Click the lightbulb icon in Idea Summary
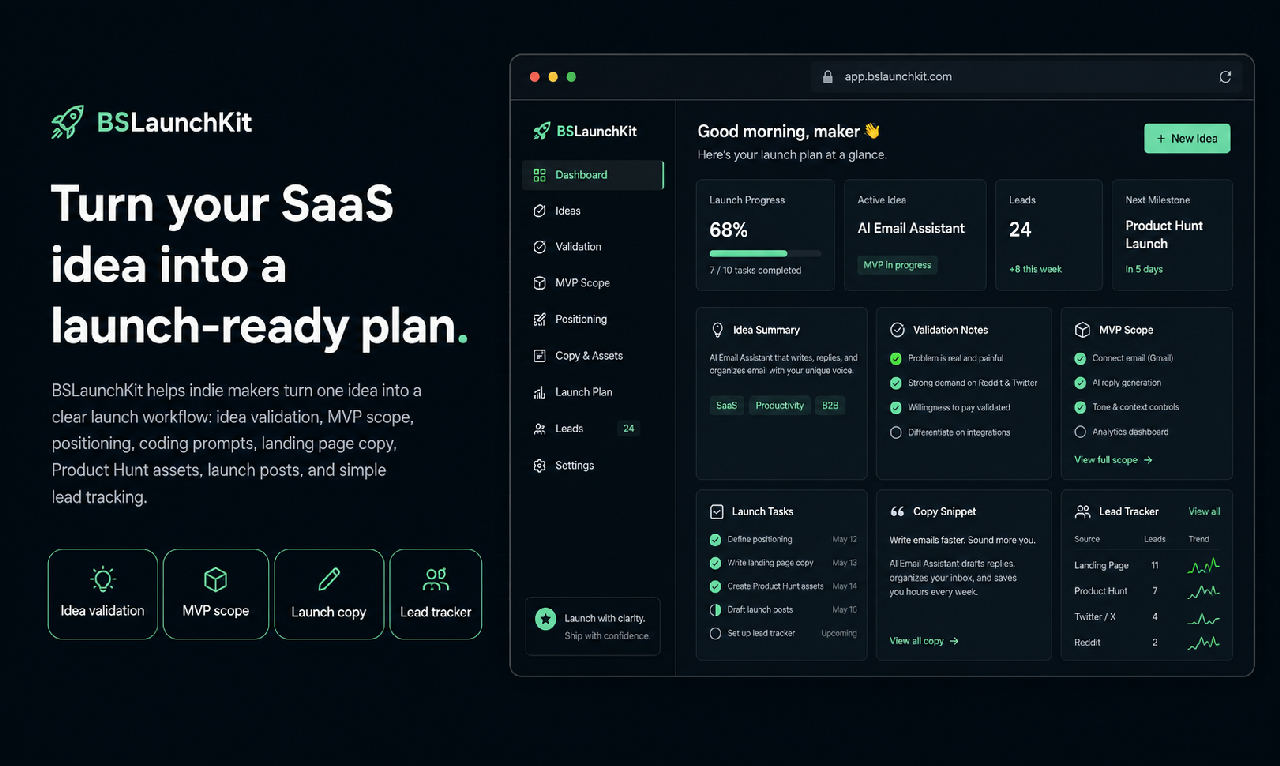This screenshot has height=766, width=1280. click(717, 330)
